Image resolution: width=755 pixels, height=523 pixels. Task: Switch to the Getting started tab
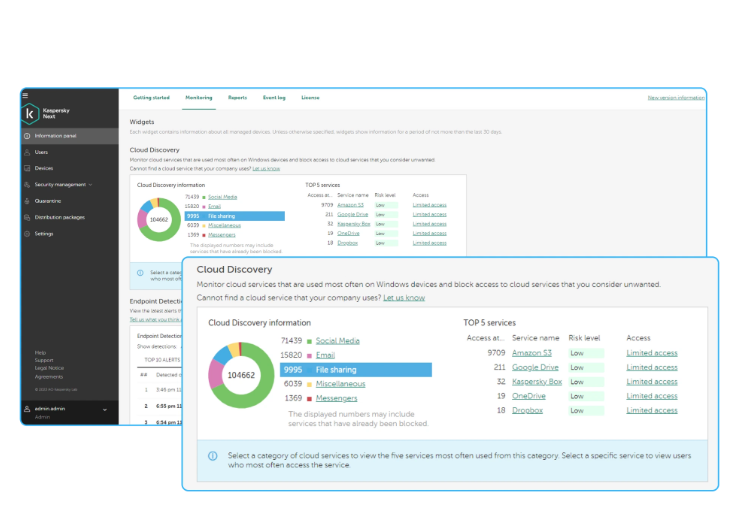pyautogui.click(x=151, y=98)
